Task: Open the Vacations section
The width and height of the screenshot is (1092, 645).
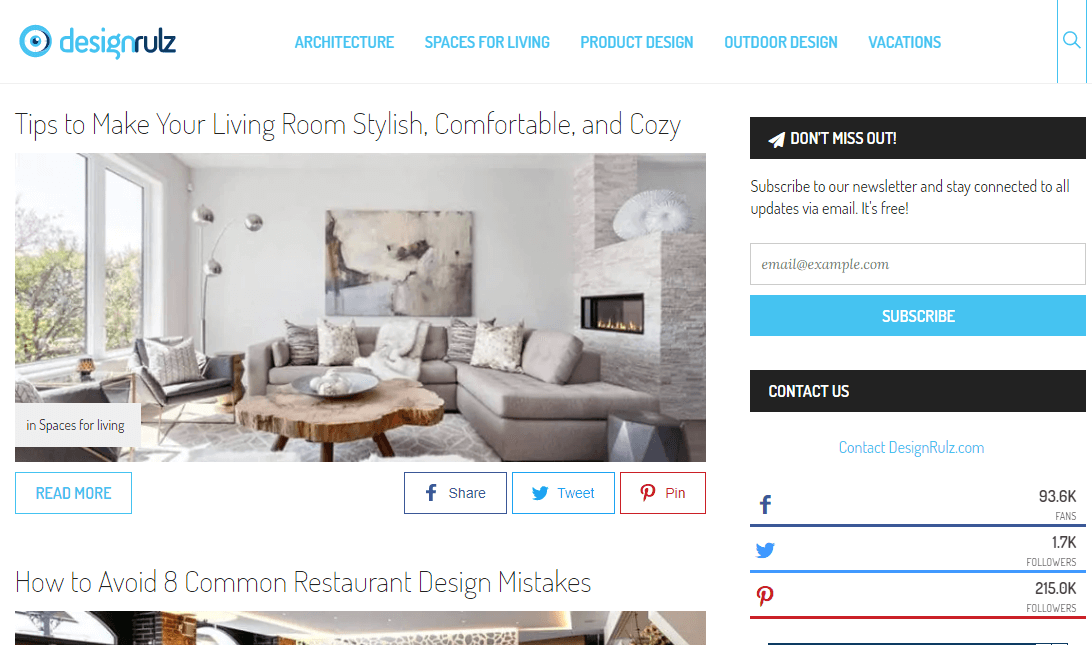Action: 904,42
